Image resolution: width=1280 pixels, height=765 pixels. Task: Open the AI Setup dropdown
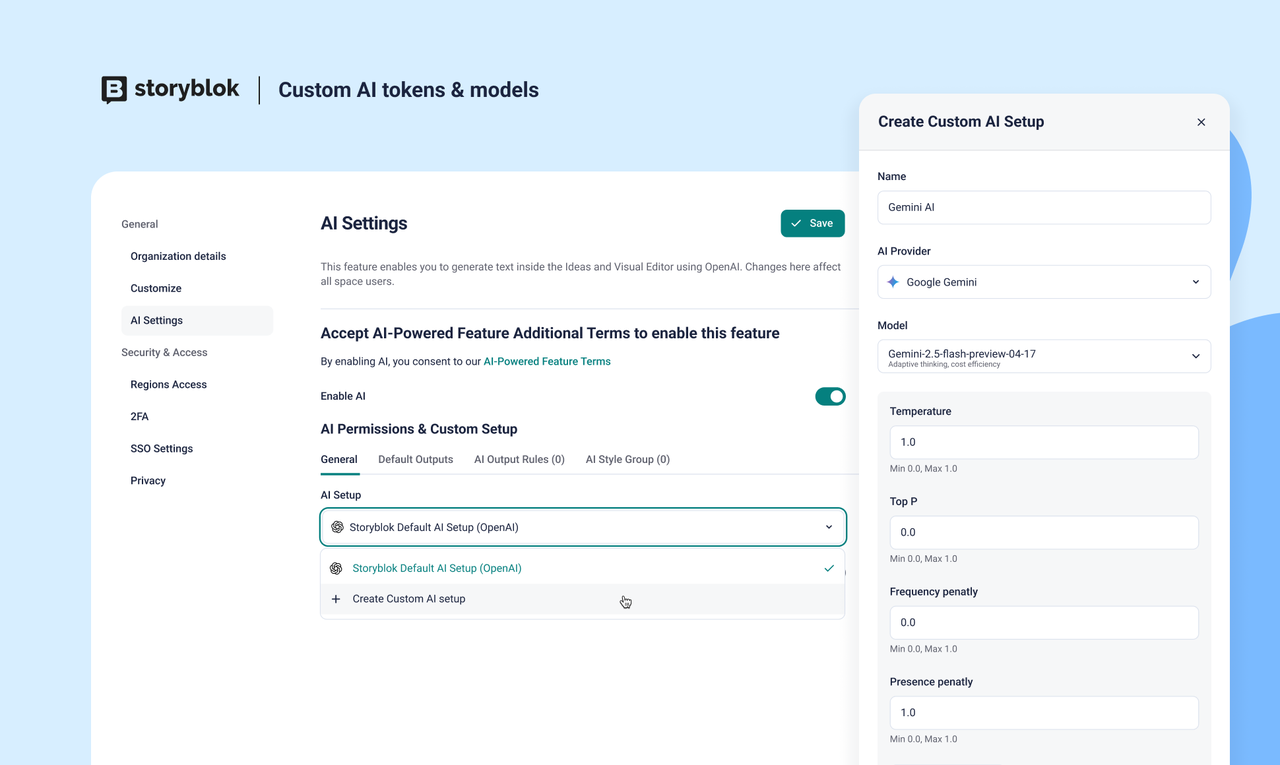[583, 526]
